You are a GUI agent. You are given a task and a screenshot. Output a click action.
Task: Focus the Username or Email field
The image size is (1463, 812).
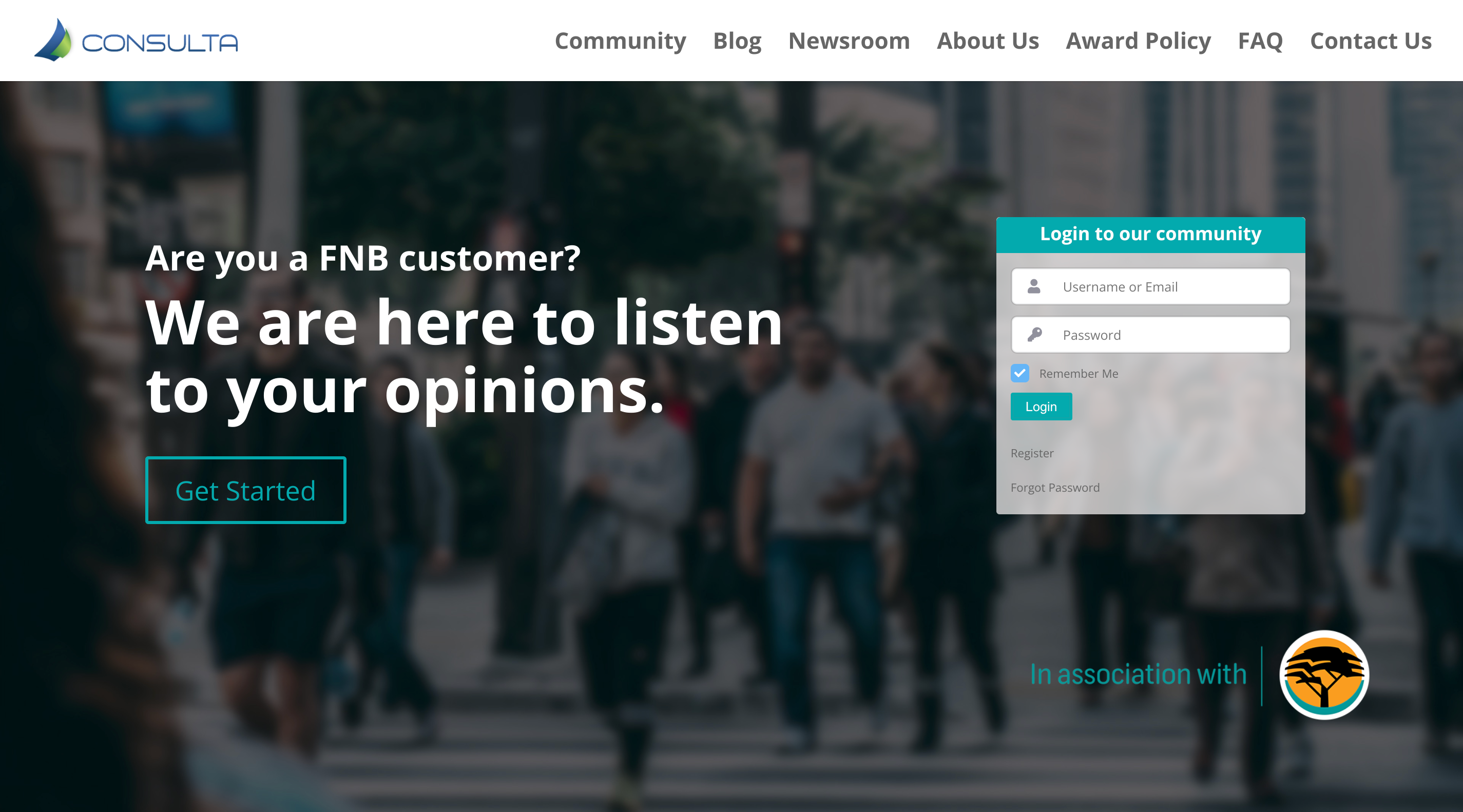click(x=1150, y=286)
